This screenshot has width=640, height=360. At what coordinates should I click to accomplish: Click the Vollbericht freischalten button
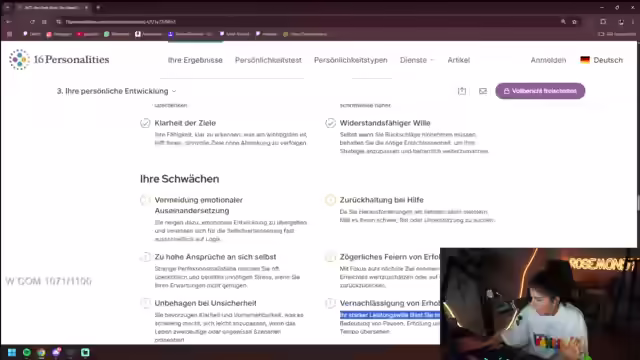click(540, 91)
